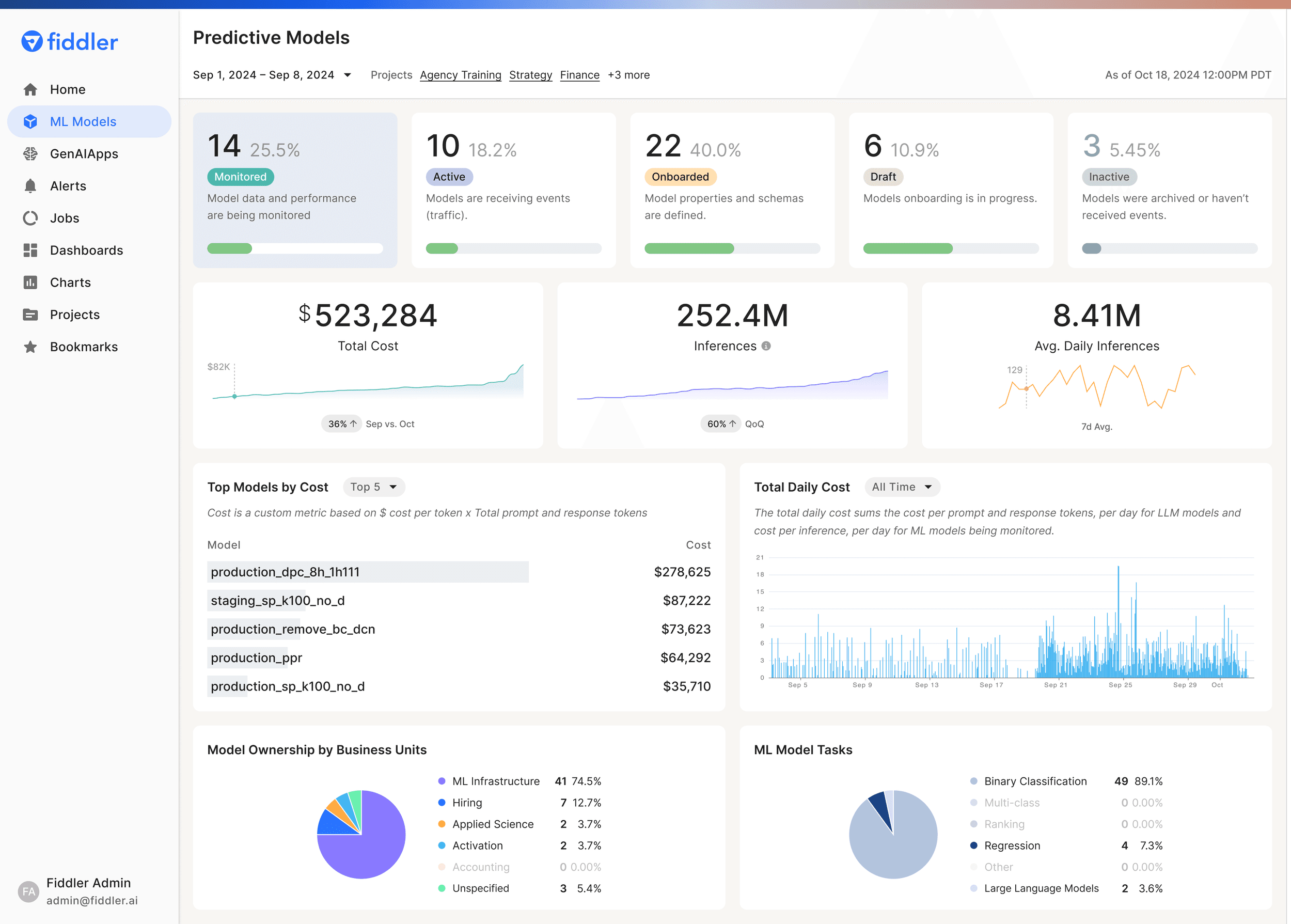Viewport: 1291px width, 924px height.
Task: Click the ML Models cube icon
Action: tap(30, 122)
